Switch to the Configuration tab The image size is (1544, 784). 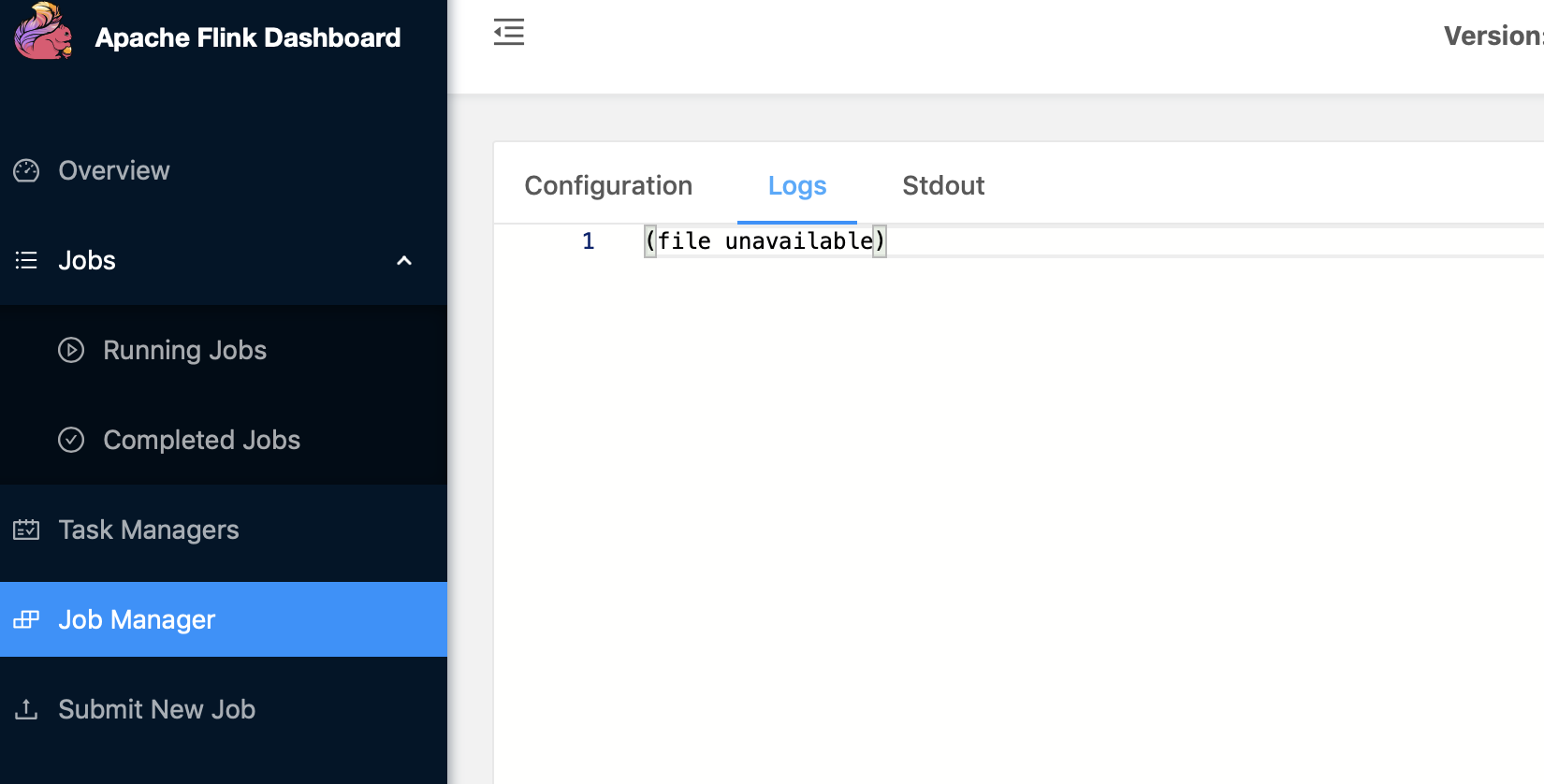click(x=608, y=185)
